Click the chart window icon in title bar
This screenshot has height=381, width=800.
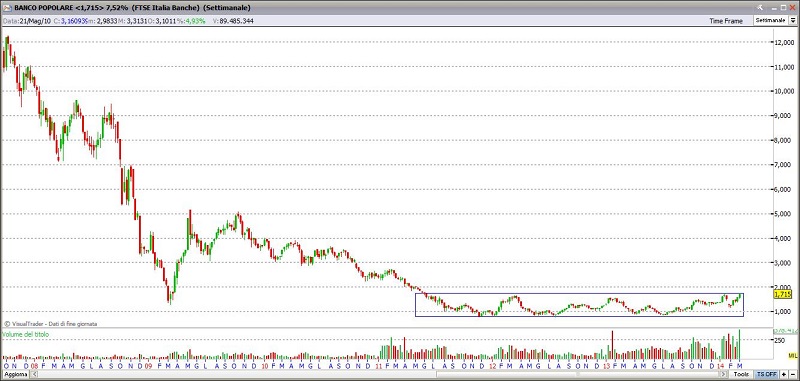click(x=6, y=8)
